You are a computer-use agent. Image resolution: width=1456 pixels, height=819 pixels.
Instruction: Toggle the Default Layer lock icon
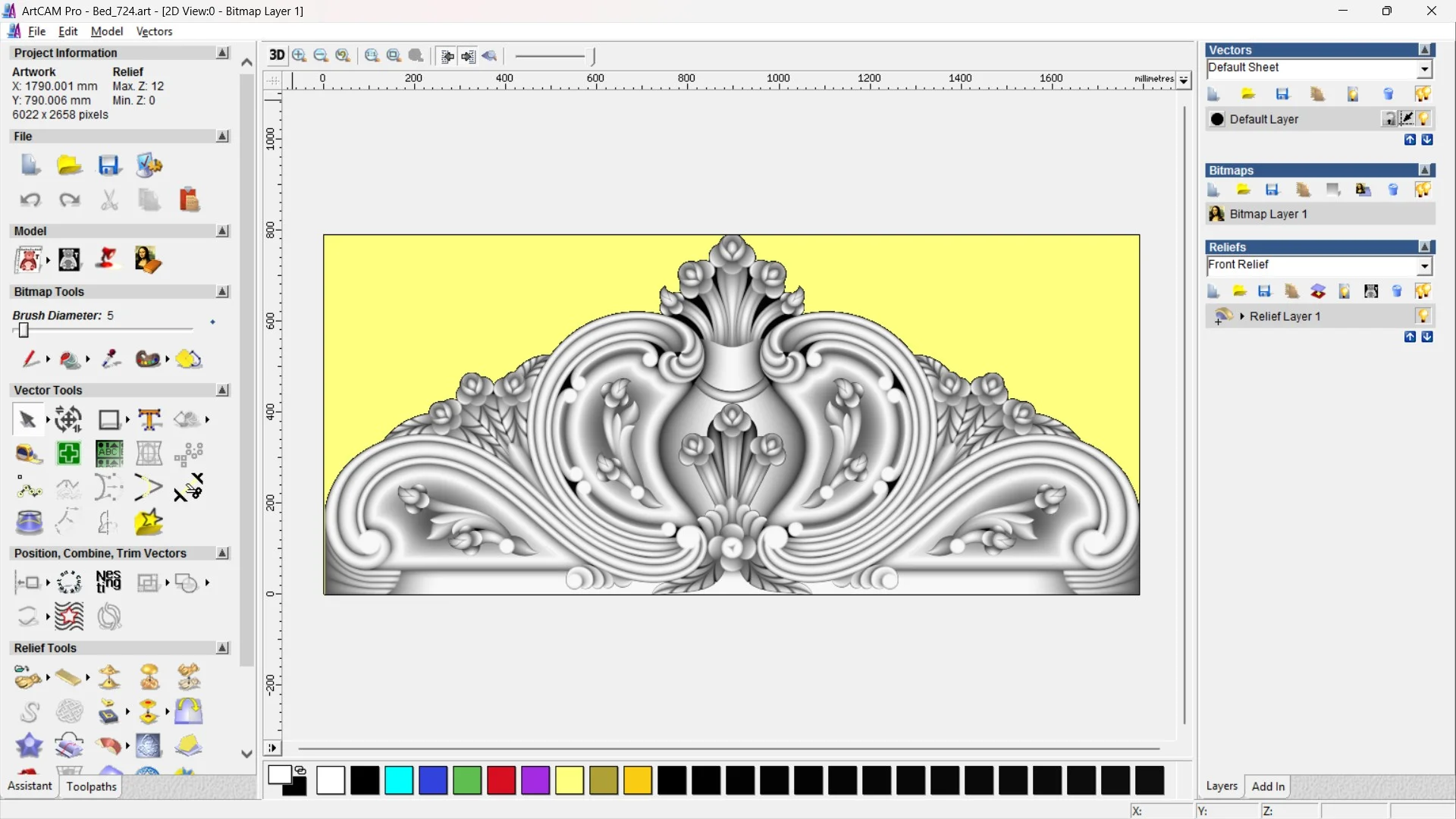coord(1389,119)
